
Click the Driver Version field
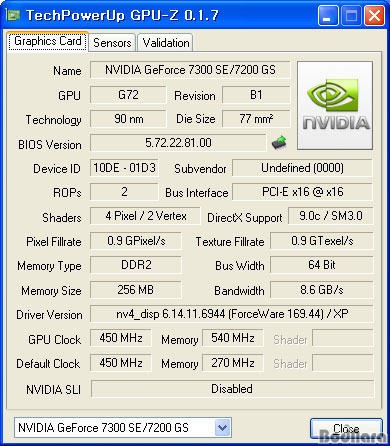pyautogui.click(x=232, y=314)
